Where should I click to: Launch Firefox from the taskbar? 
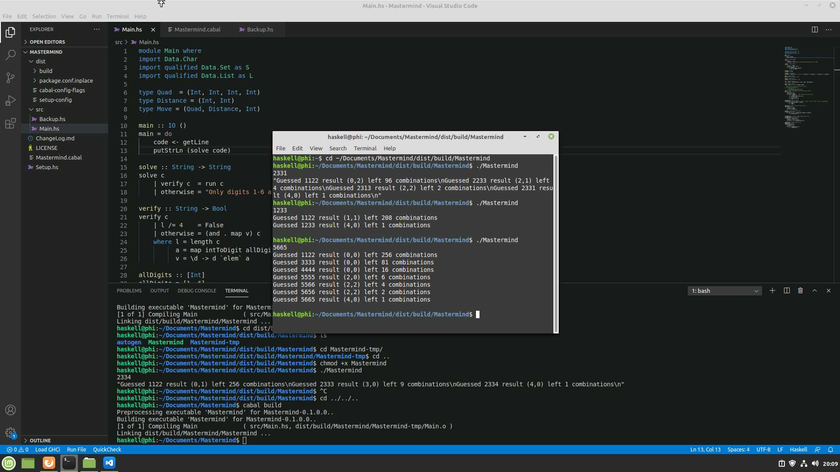pyautogui.click(x=49, y=463)
